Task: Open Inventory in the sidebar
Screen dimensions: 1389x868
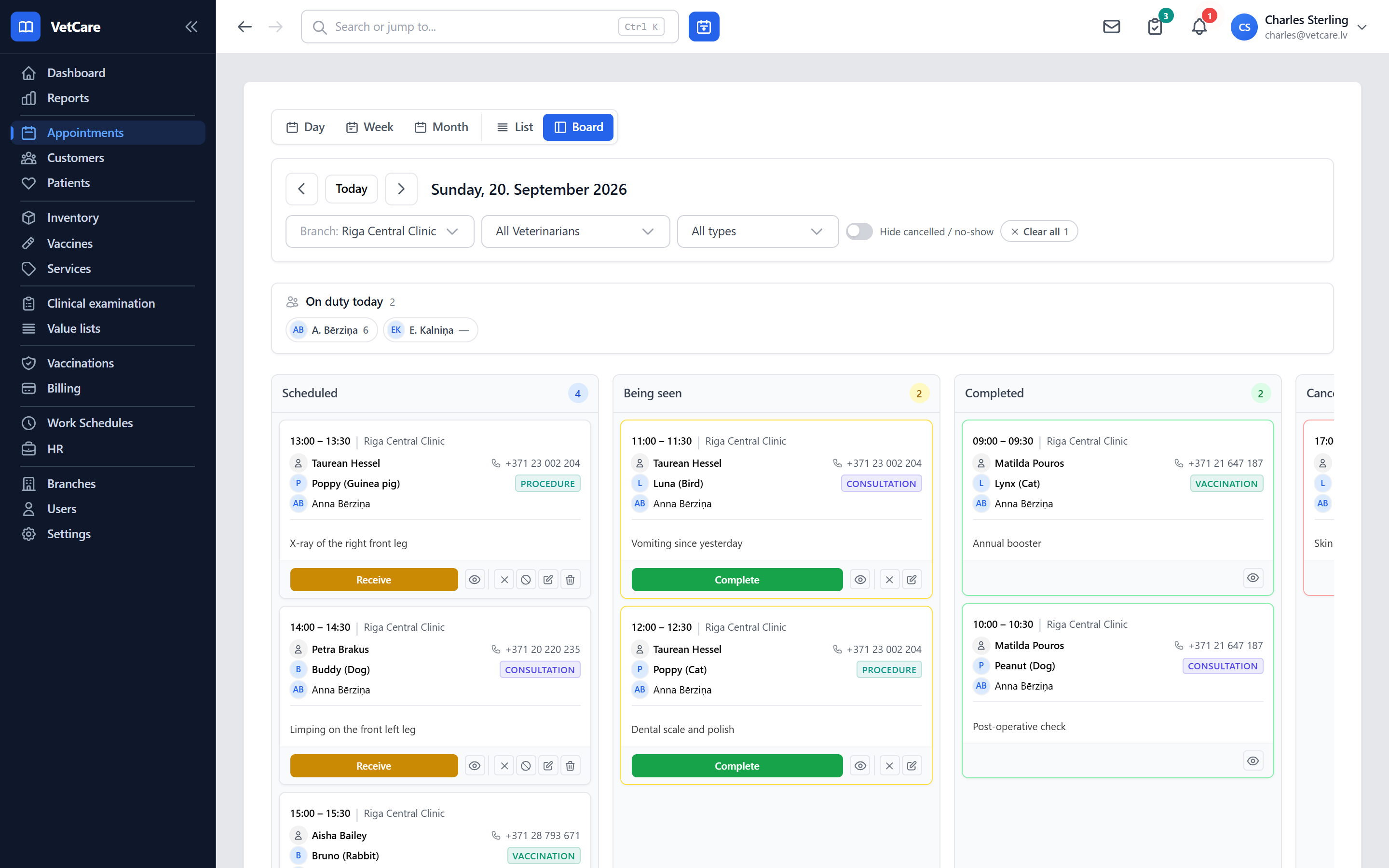Action: tap(108, 217)
